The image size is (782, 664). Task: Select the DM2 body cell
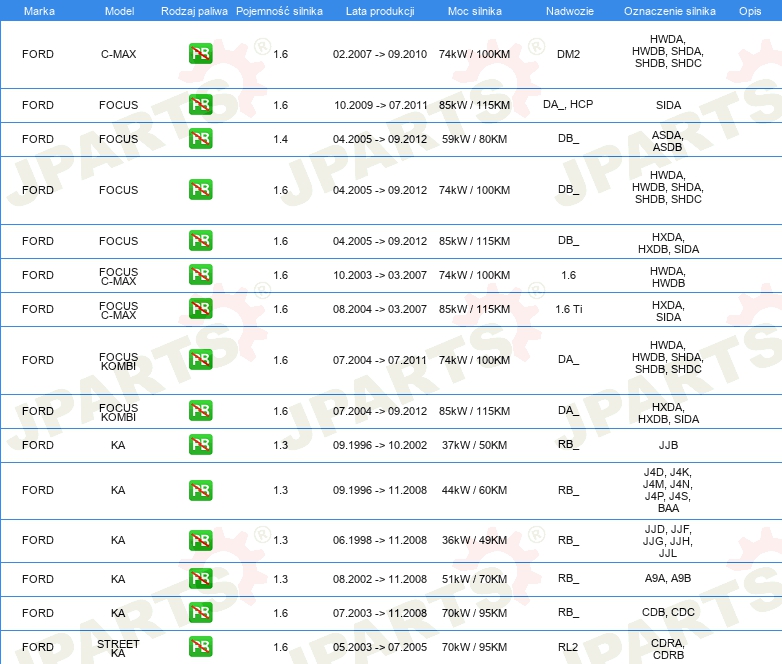[569, 54]
